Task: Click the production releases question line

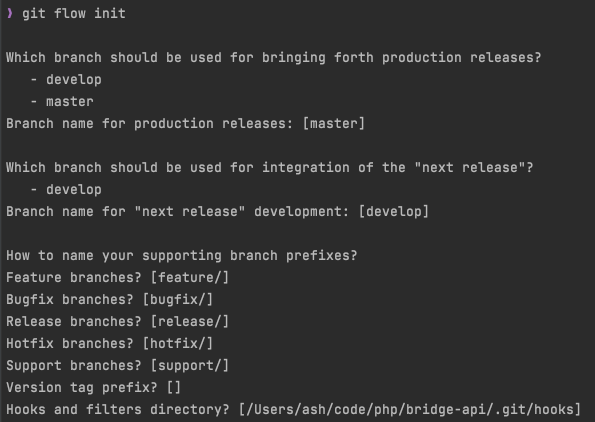Action: click(x=274, y=58)
